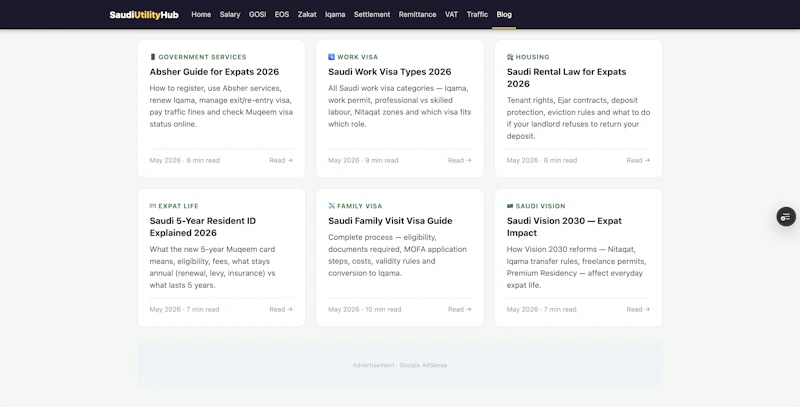
Task: Click the Family Visa airplane icon
Action: [331, 206]
